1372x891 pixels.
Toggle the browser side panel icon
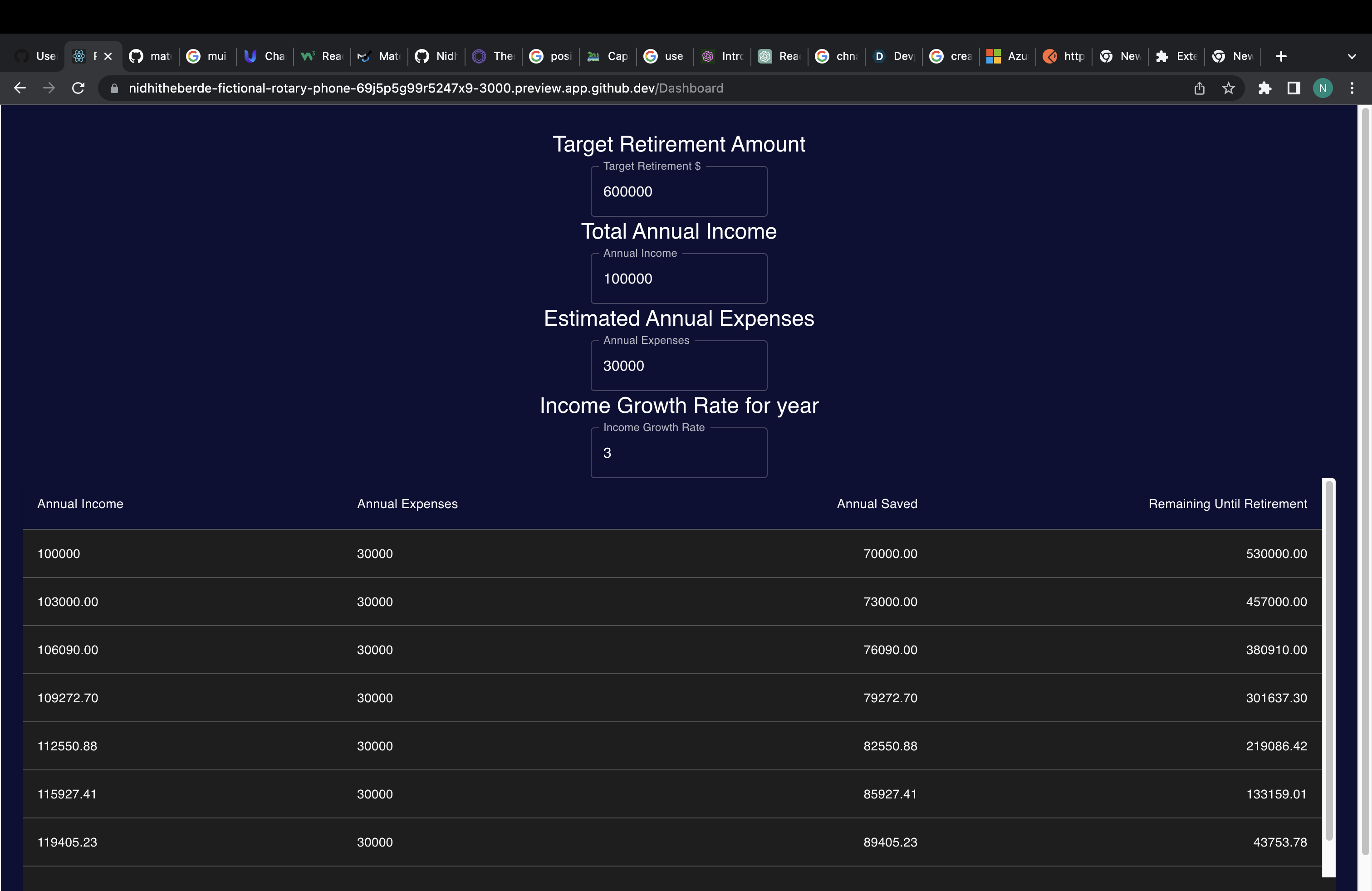coord(1294,88)
